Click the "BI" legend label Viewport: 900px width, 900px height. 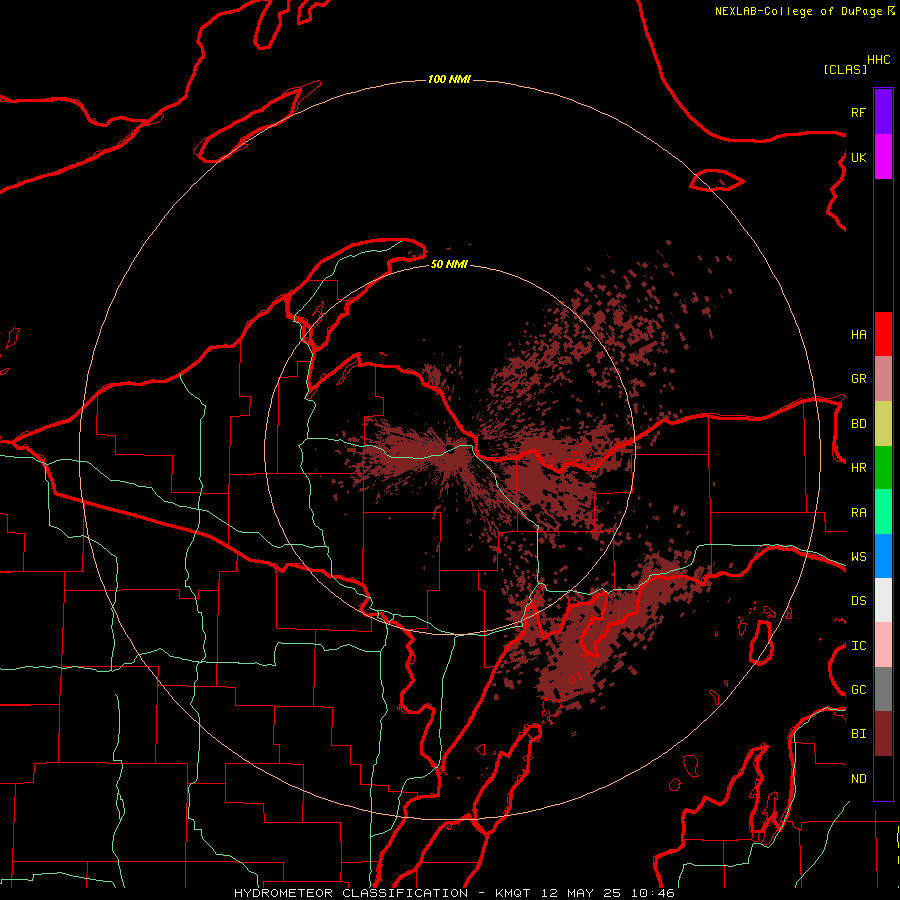pyautogui.click(x=858, y=734)
